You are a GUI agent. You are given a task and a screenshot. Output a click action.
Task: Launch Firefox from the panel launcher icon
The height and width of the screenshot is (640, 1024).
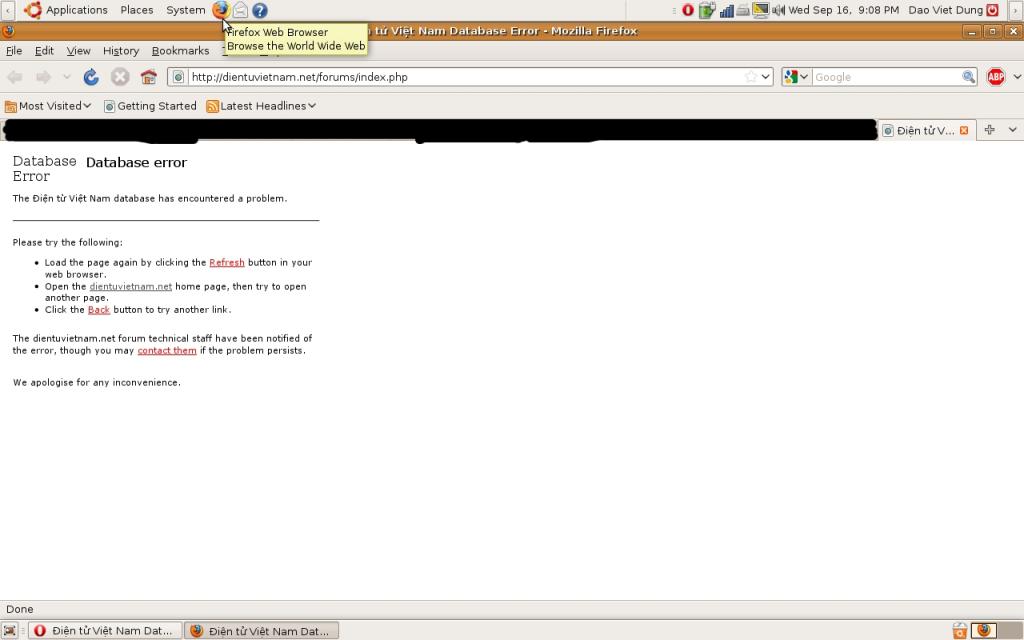click(221, 10)
